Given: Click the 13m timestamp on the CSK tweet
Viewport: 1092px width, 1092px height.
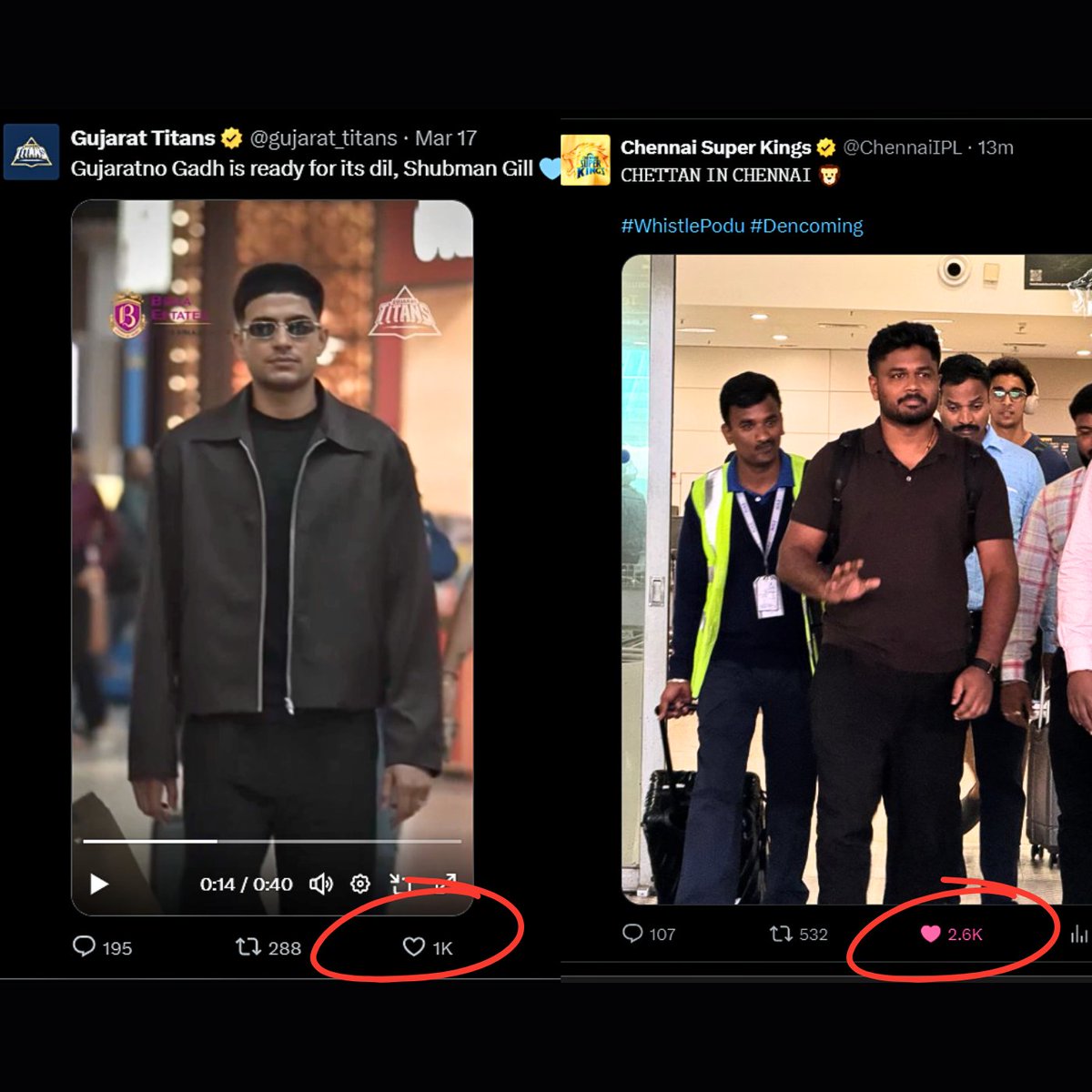Looking at the screenshot, I should tap(996, 147).
